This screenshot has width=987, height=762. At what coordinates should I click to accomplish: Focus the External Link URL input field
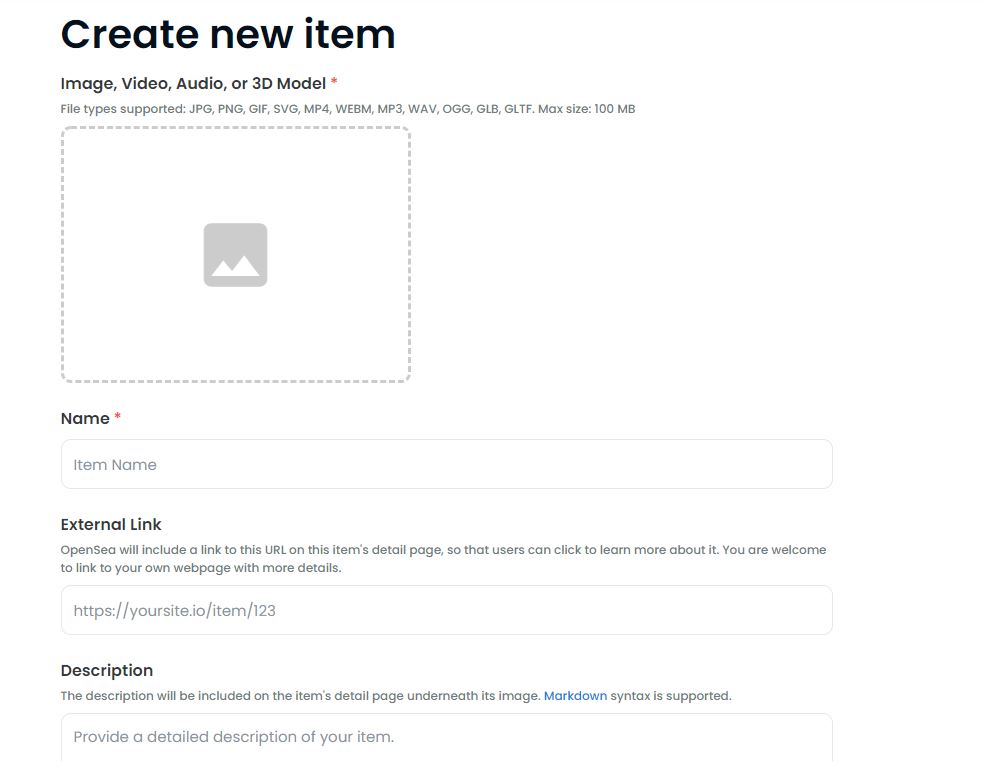point(447,610)
